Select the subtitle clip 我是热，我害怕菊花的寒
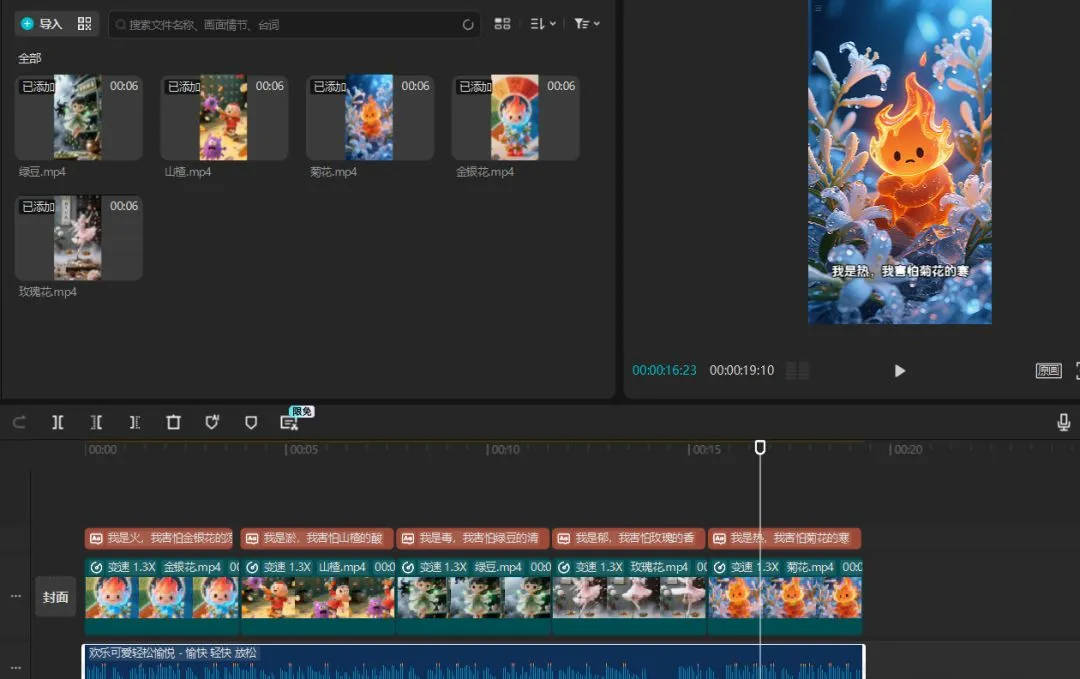The height and width of the screenshot is (679, 1080). 785,538
